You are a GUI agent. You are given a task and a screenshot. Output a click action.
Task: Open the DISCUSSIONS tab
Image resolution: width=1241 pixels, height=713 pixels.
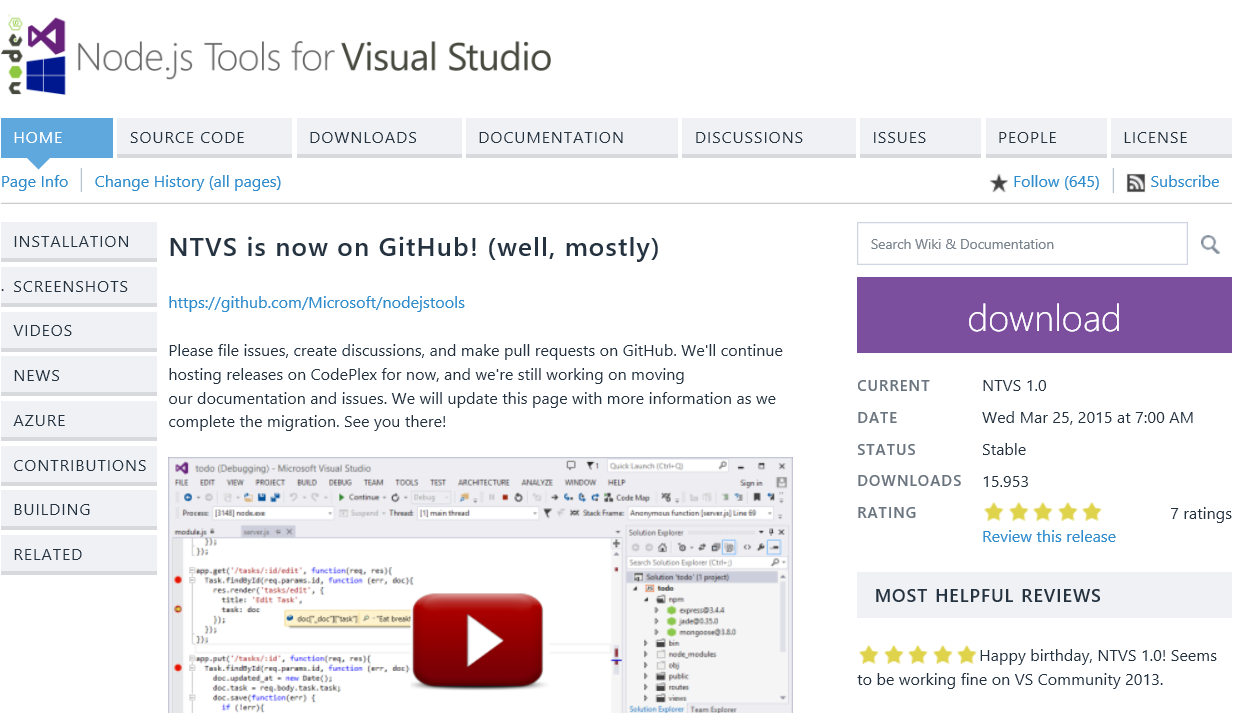click(x=769, y=138)
